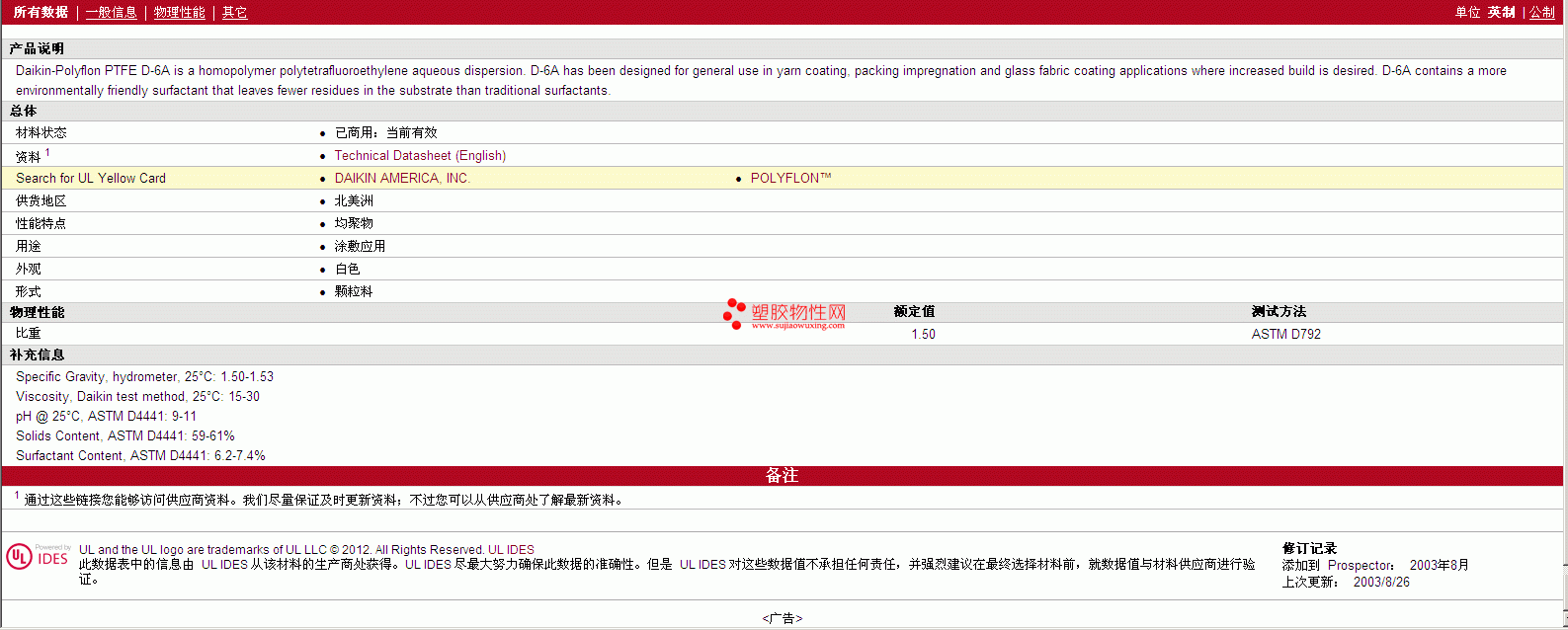This screenshot has width=1568, height=630.
Task: Select the 北美洲 value
Action: (x=354, y=201)
